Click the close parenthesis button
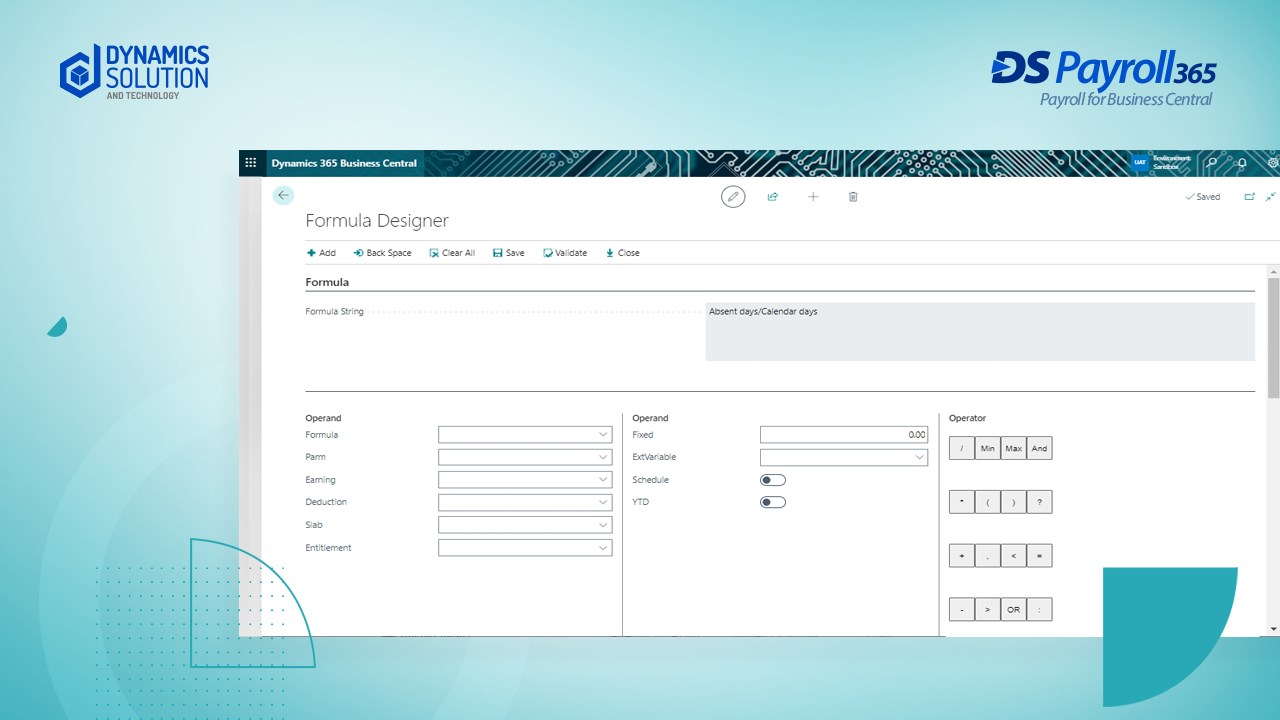 click(x=1013, y=502)
